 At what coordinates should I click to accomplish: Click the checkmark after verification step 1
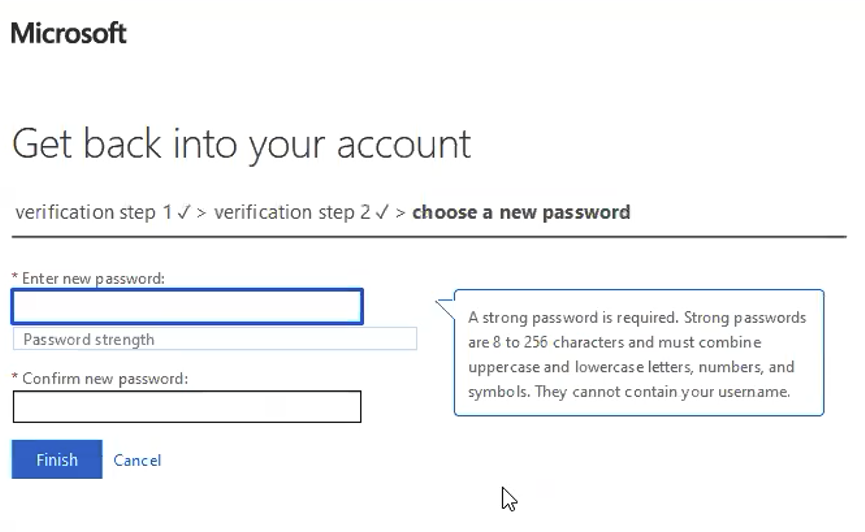coord(184,212)
